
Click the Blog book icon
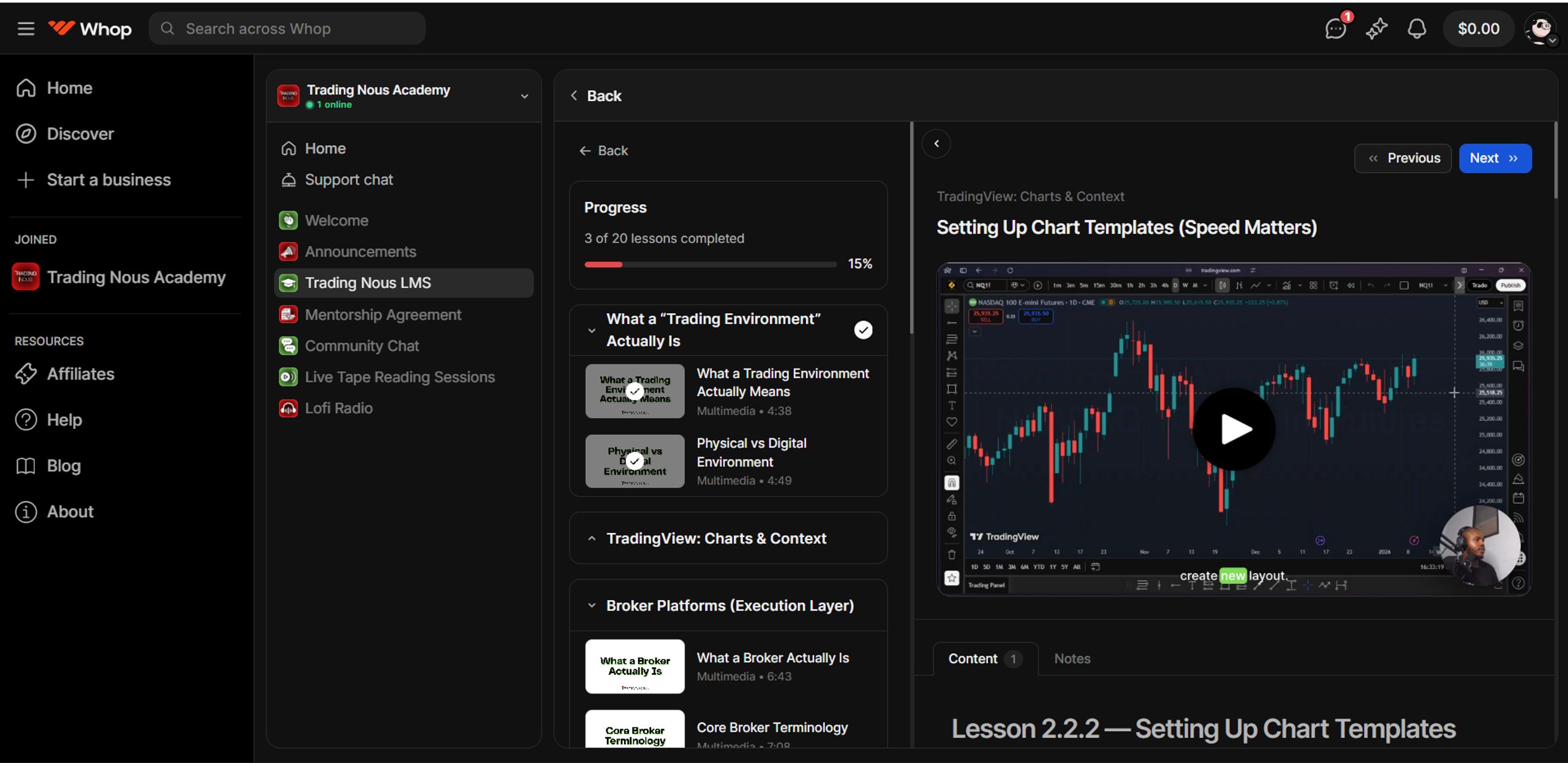point(26,466)
